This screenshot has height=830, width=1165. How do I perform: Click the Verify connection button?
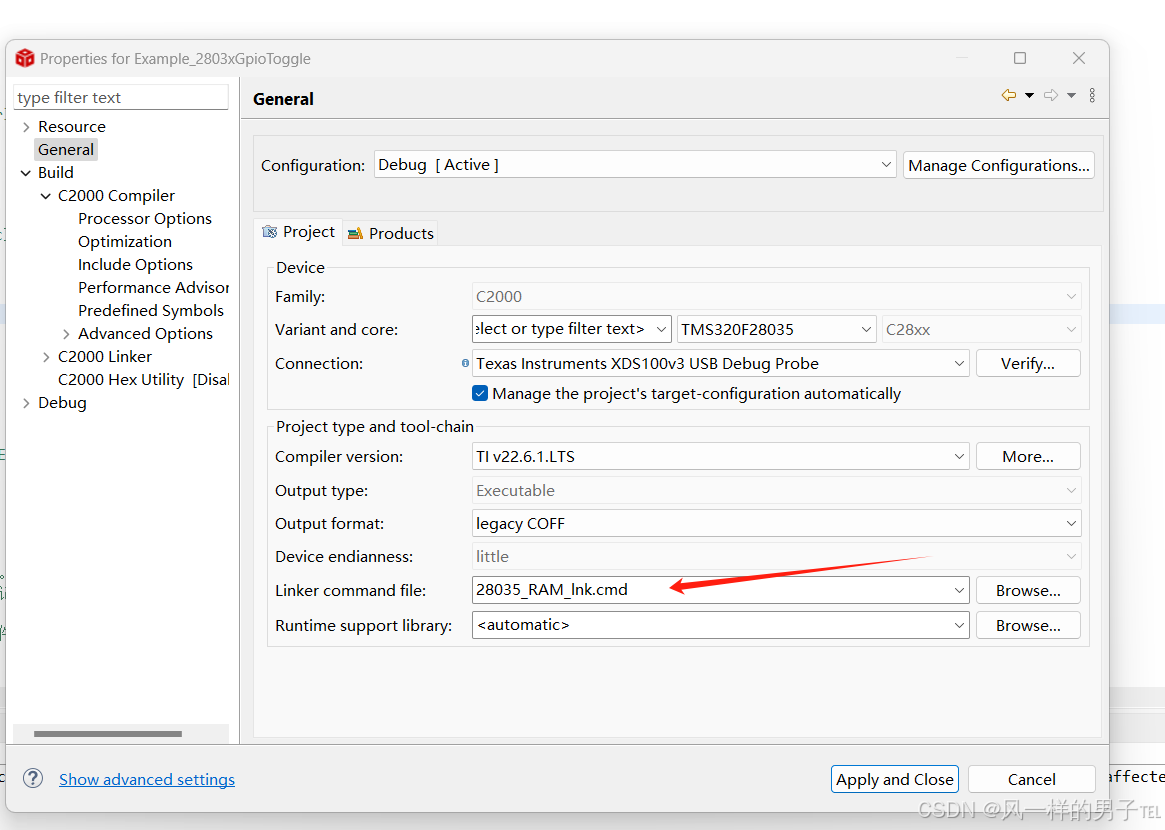[1028, 363]
